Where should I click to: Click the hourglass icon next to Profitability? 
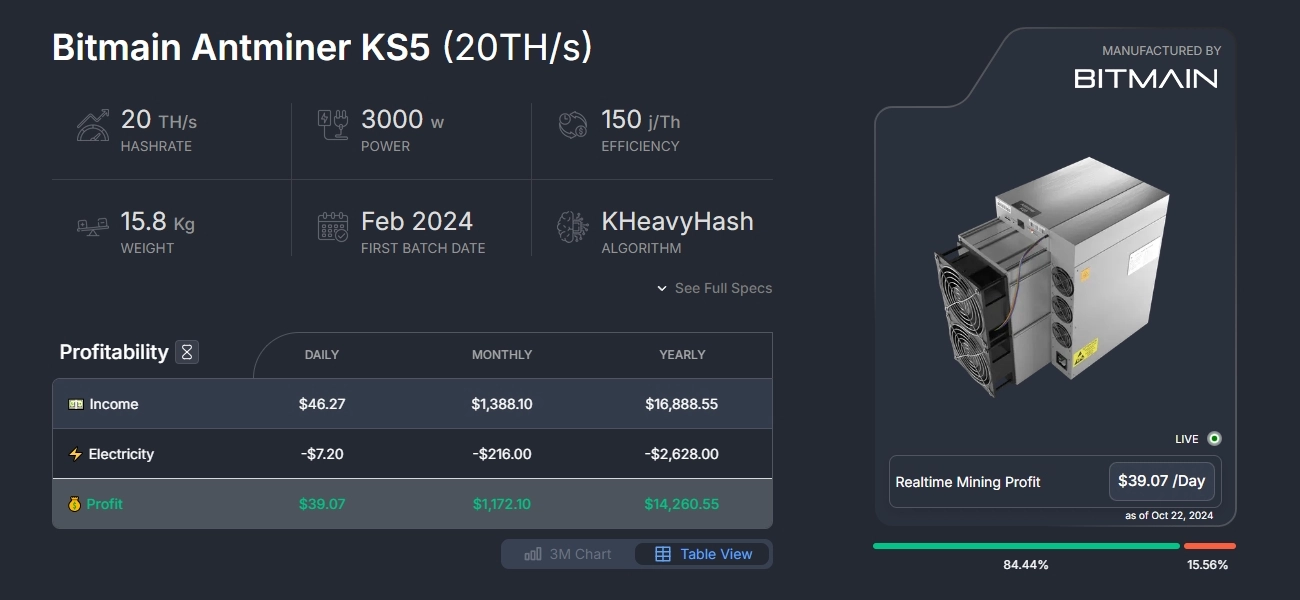coord(188,351)
